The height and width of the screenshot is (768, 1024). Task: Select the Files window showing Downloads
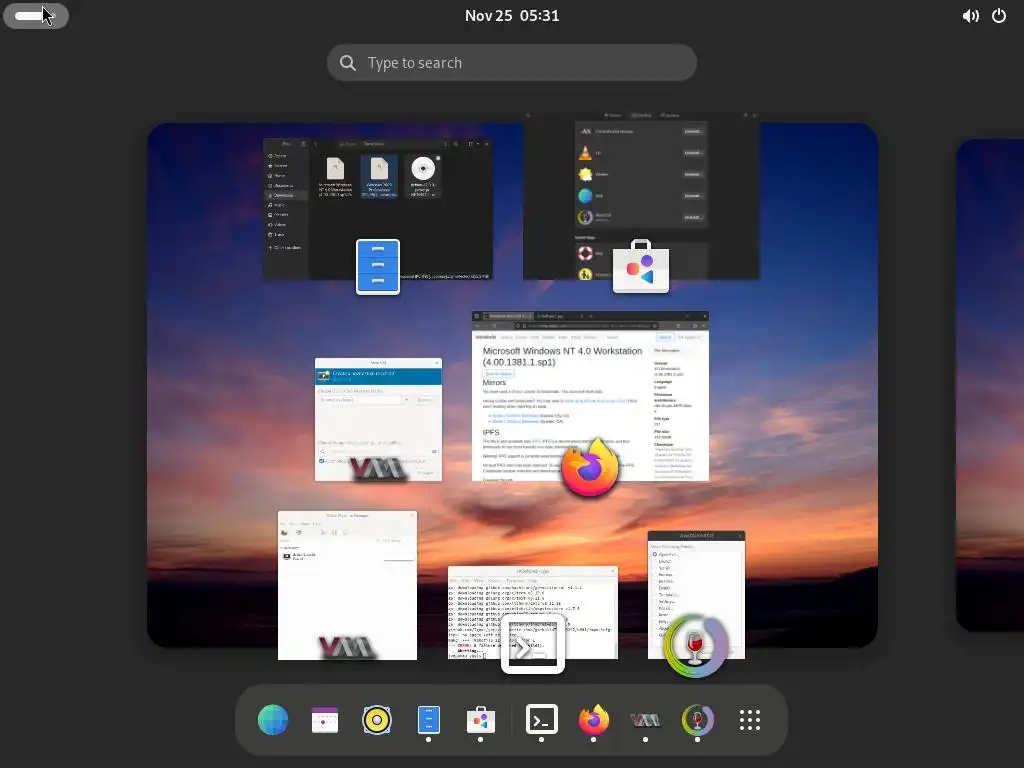377,209
